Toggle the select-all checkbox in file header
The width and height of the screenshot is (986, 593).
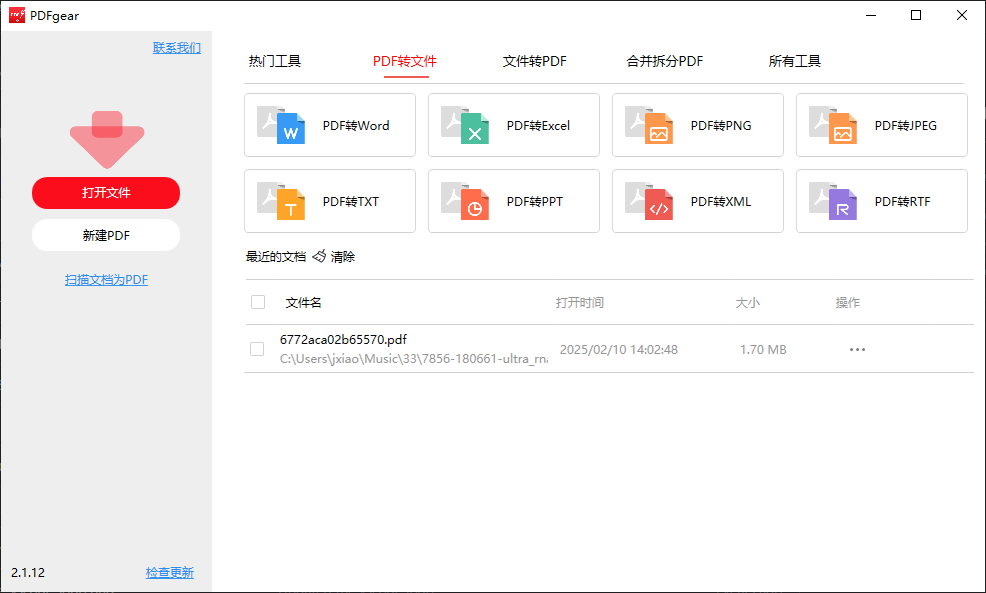(x=258, y=302)
